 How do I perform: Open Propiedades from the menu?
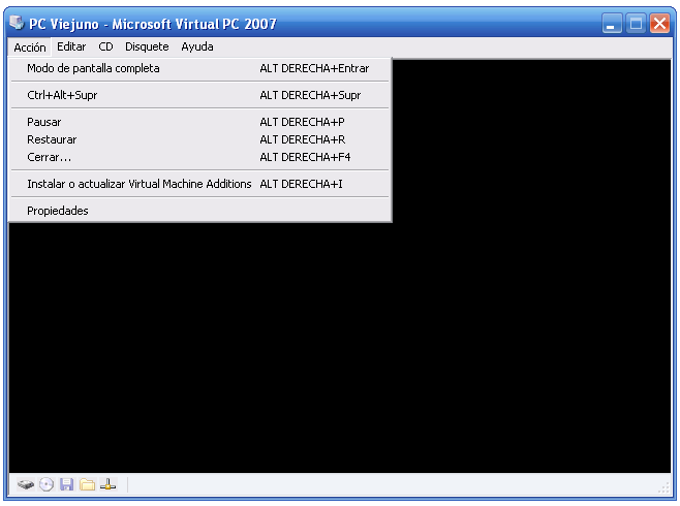(x=200, y=211)
